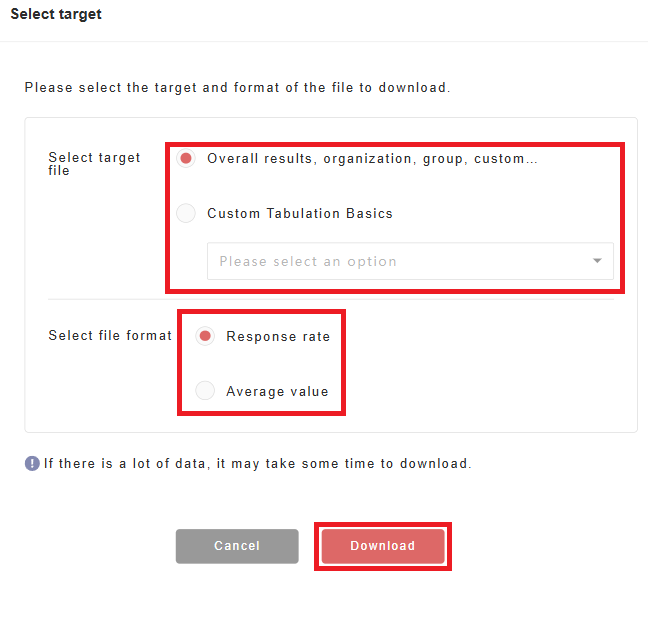Click the 'Select target file' field label
Viewport: 648px width, 618px height.
point(94,164)
